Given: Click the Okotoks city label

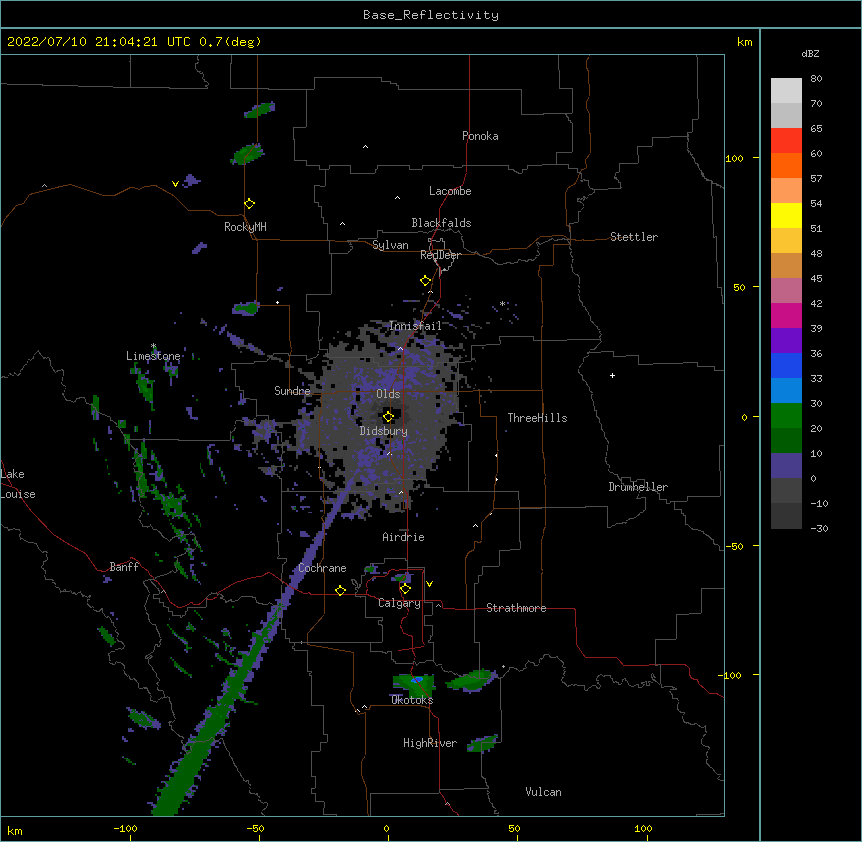Looking at the screenshot, I should tap(412, 700).
